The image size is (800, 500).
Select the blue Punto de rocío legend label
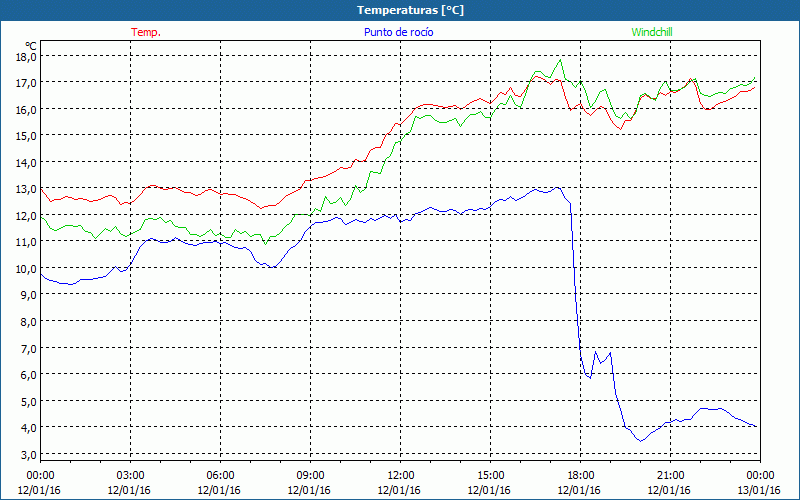398,32
